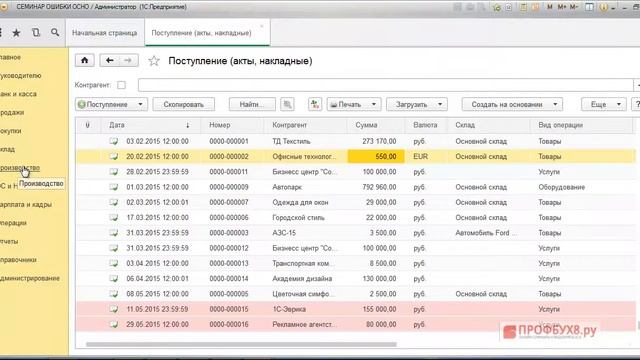
Task: Close the Поступление (акты, накладные) tab
Action: pyautogui.click(x=262, y=27)
